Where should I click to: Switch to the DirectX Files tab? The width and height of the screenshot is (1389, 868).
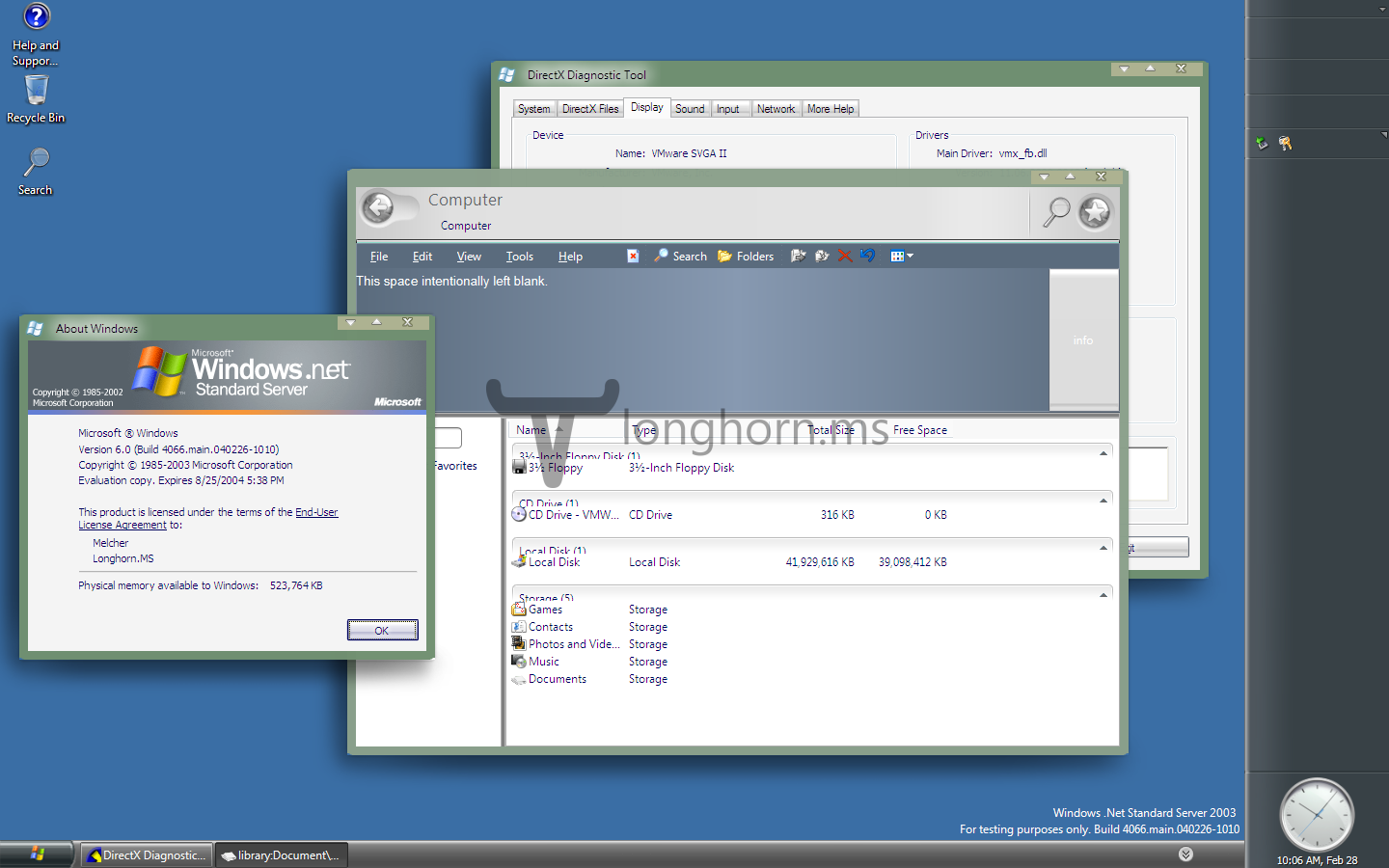click(590, 109)
